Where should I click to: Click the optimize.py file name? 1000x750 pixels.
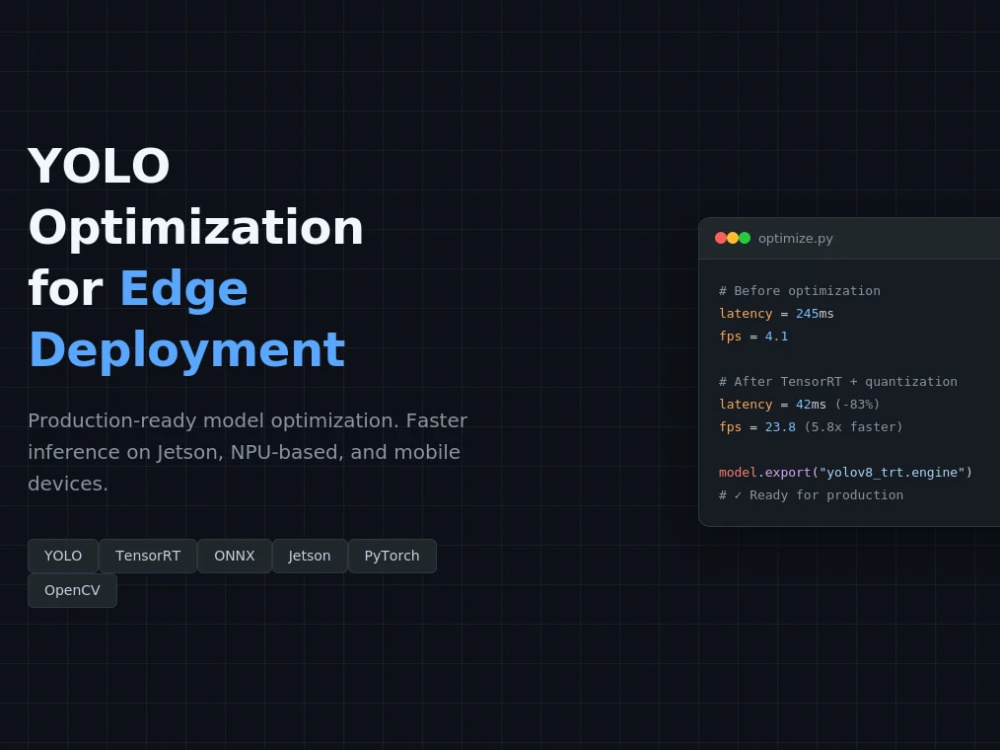tap(795, 239)
